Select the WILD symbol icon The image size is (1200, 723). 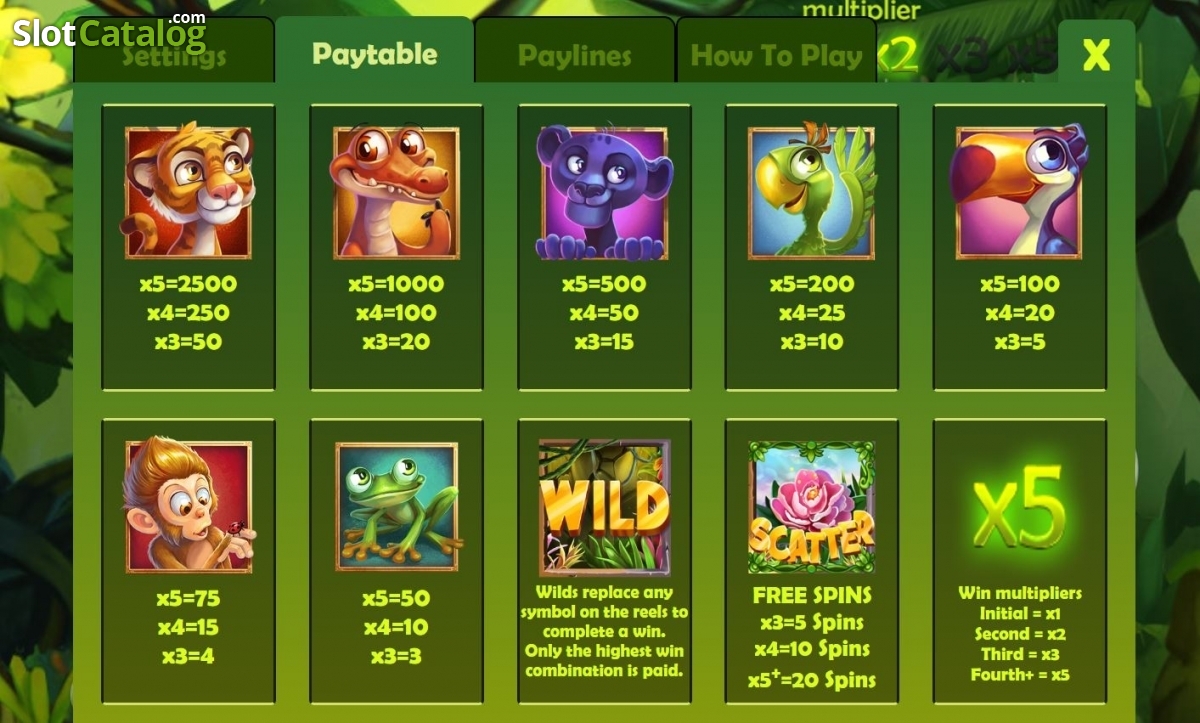click(604, 508)
